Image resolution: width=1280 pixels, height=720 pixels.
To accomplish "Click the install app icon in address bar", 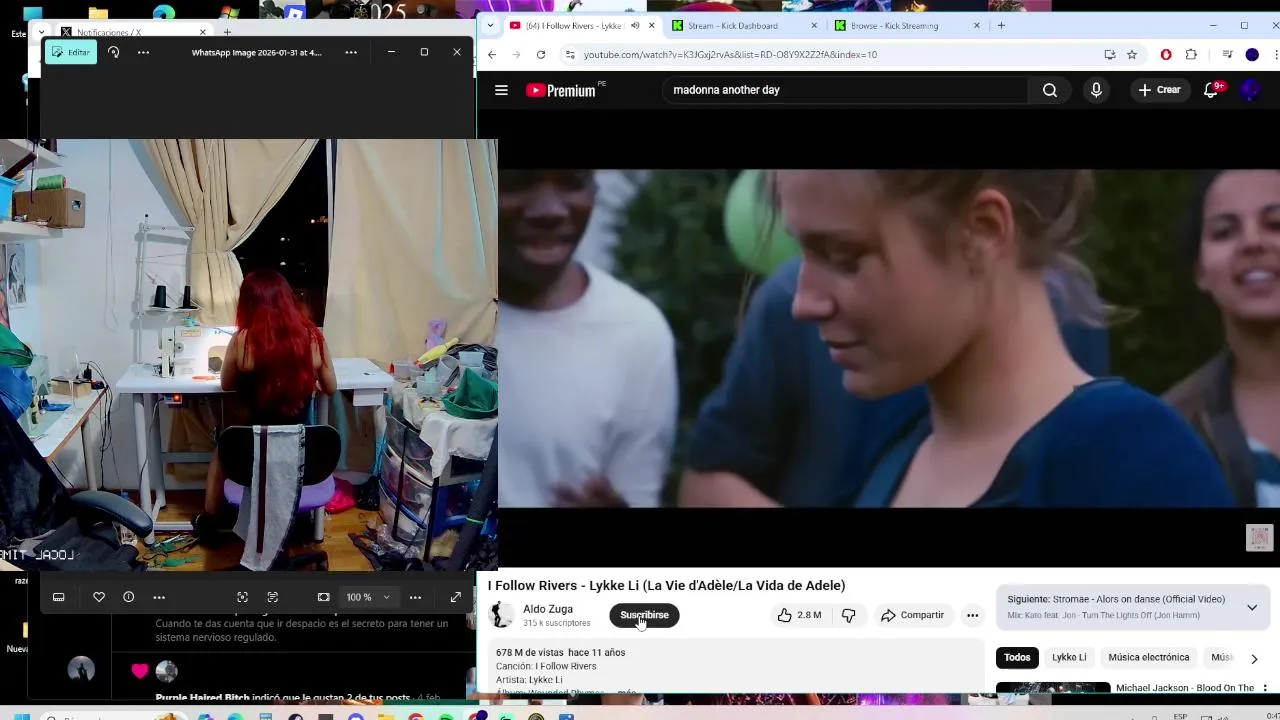I will pos(1109,54).
